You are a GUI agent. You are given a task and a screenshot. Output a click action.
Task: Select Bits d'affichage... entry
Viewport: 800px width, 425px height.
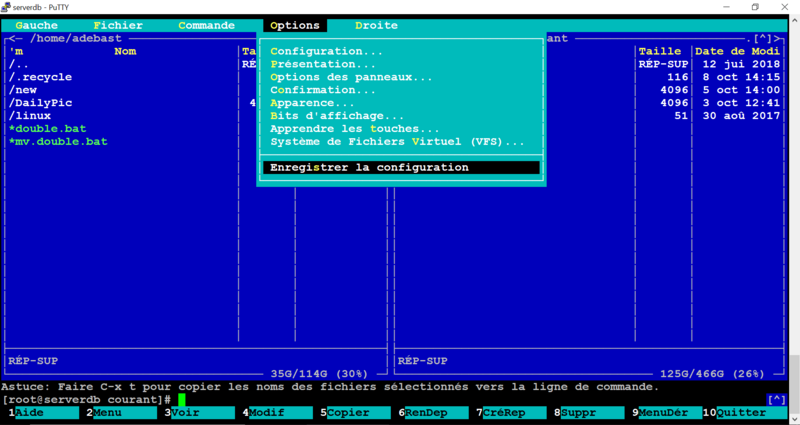[x=337, y=116]
